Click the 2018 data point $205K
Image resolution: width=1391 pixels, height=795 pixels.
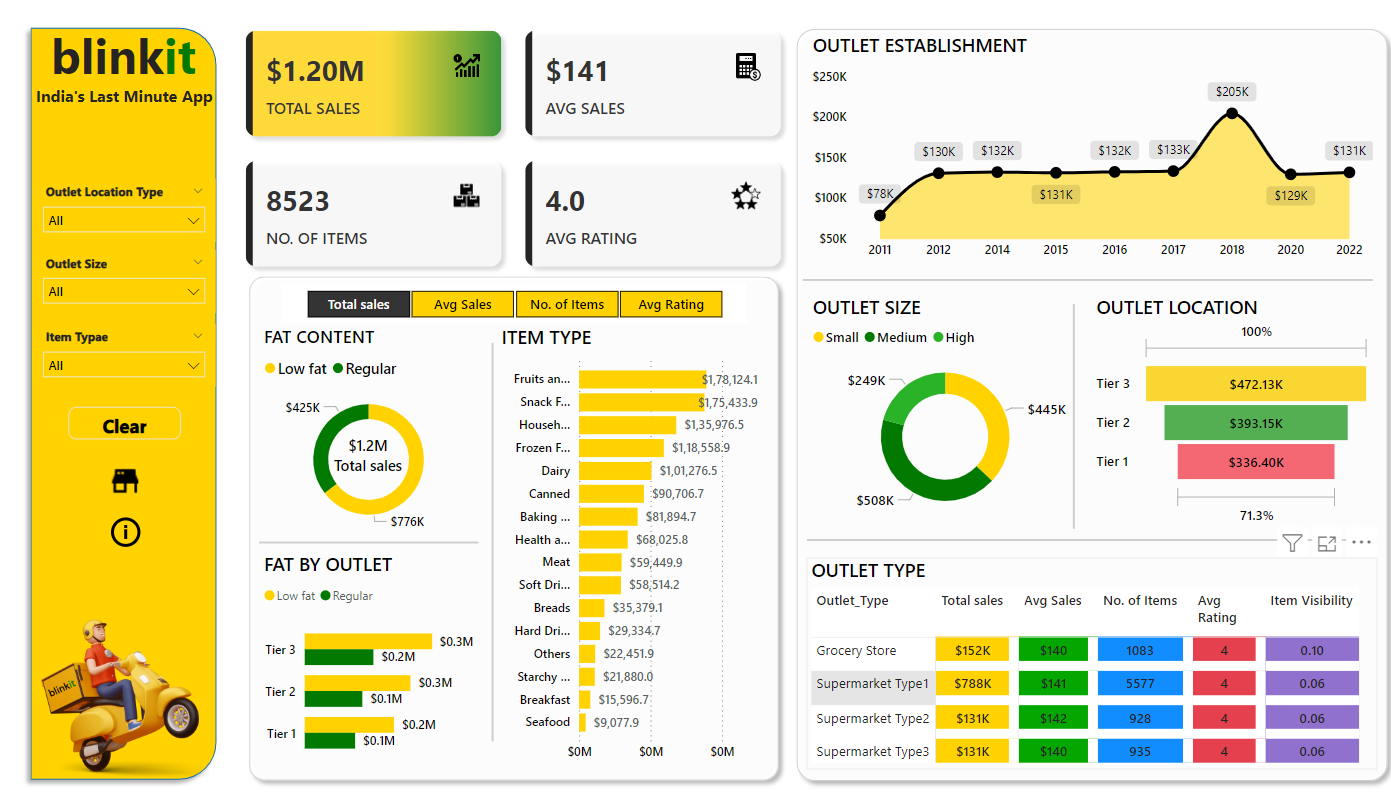(x=1232, y=112)
